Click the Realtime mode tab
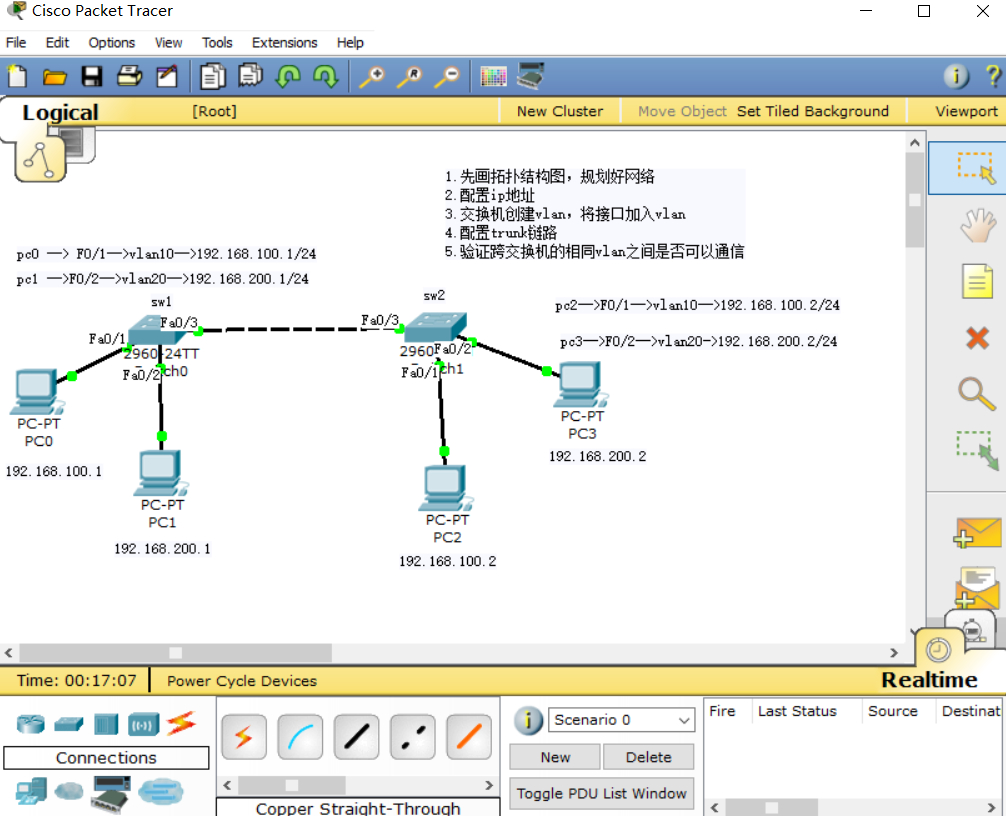1006x816 pixels. 929,679
